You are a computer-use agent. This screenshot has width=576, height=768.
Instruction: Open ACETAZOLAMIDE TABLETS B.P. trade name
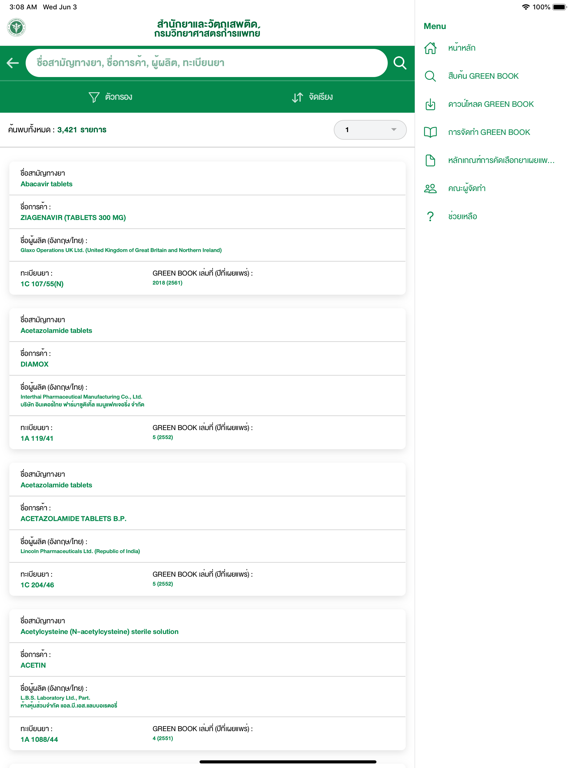coord(73,519)
